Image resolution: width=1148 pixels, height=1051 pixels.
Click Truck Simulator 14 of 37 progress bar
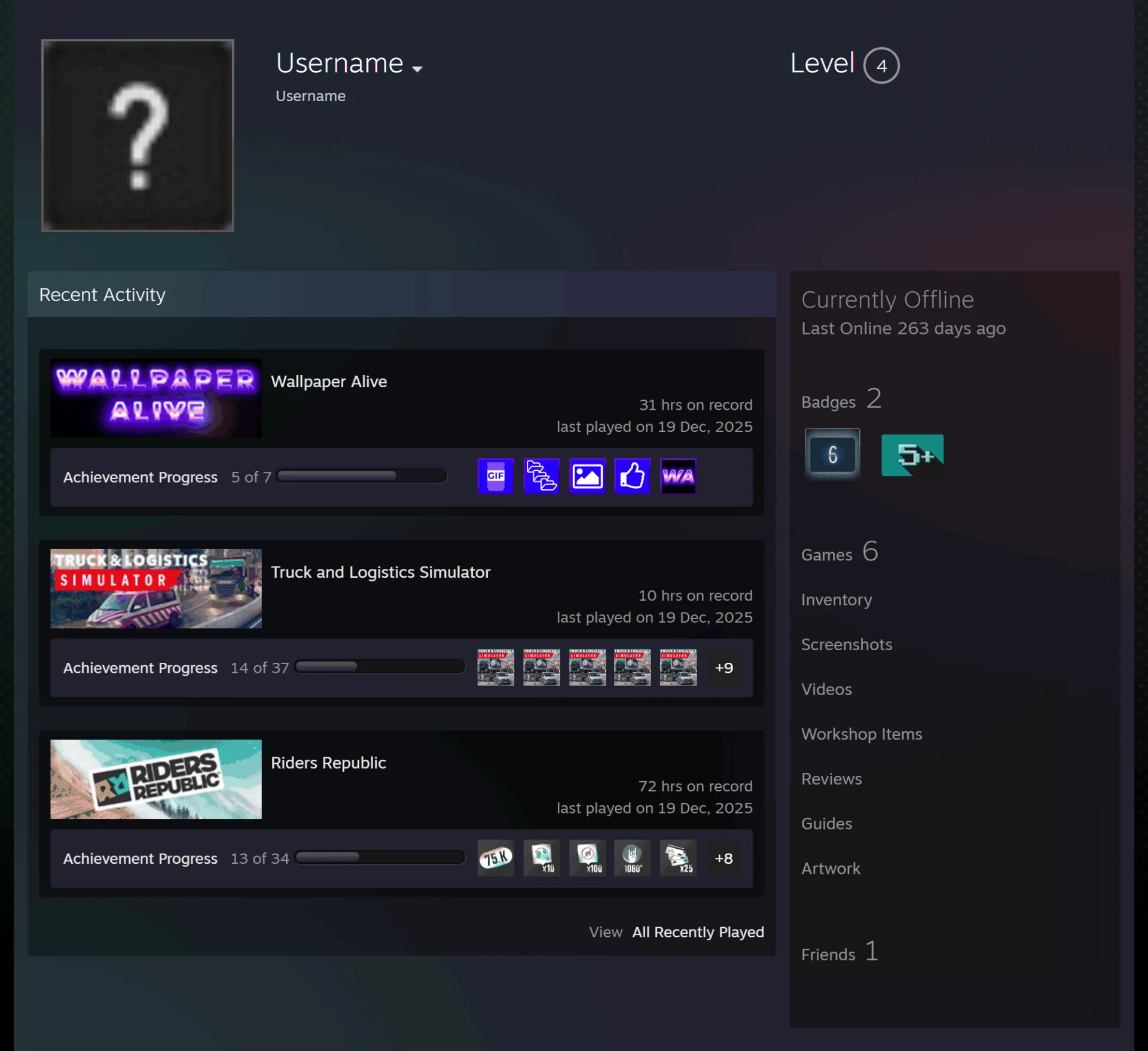tap(380, 667)
